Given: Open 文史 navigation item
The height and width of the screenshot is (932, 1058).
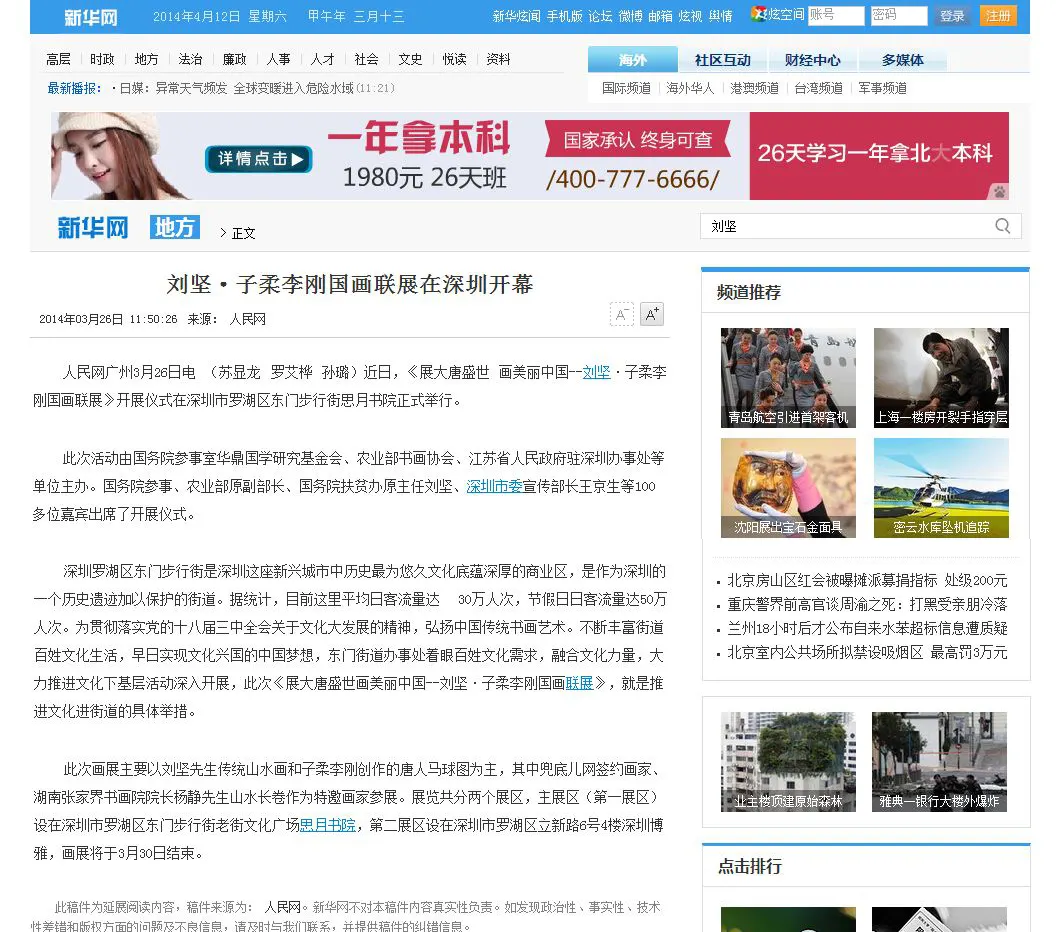Looking at the screenshot, I should pyautogui.click(x=410, y=59).
